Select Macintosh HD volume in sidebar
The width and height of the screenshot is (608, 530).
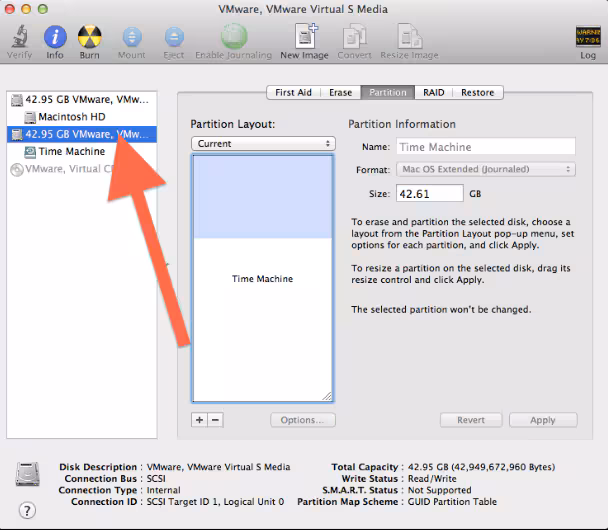[x=81, y=117]
